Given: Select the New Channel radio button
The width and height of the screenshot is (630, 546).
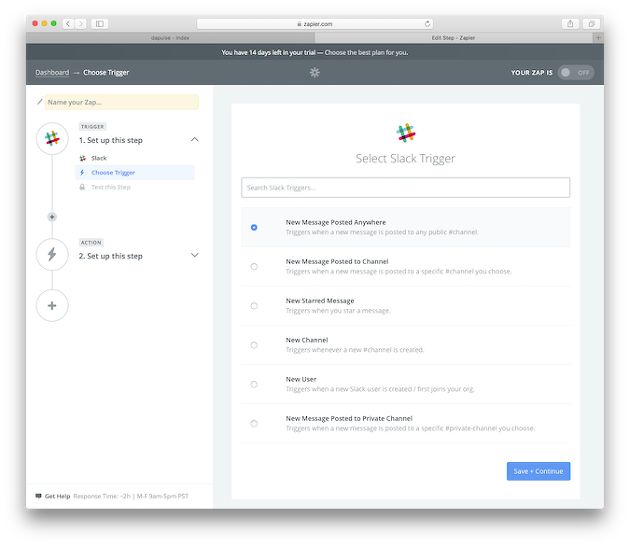Looking at the screenshot, I should (x=254, y=345).
